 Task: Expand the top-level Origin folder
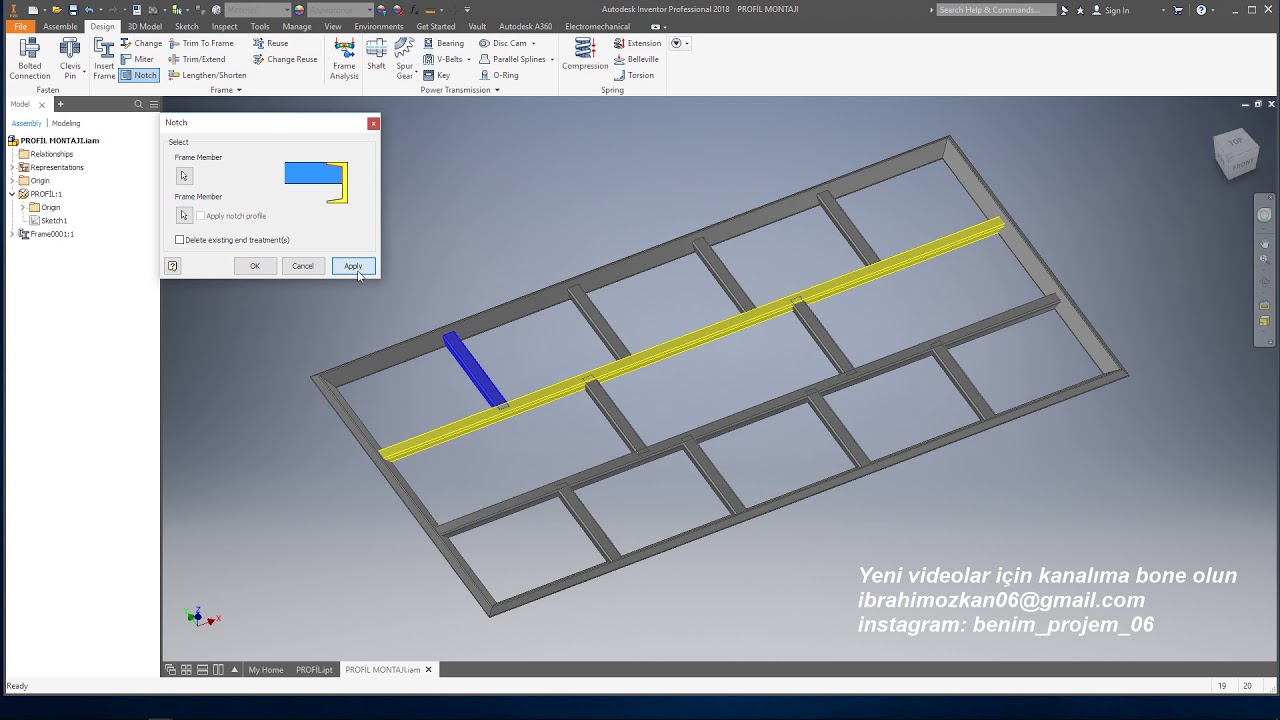coord(12,180)
